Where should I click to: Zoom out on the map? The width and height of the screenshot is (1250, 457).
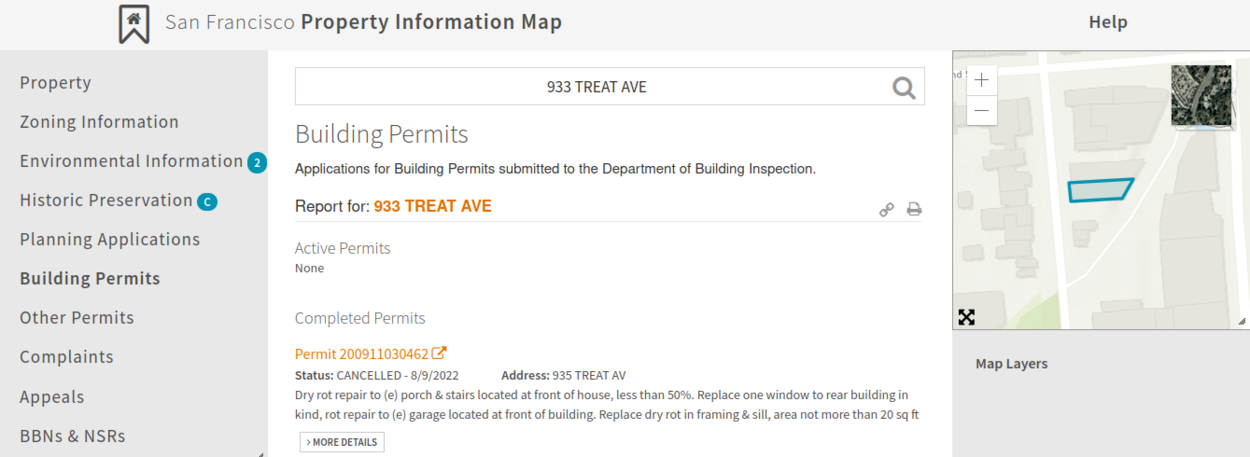click(x=982, y=110)
